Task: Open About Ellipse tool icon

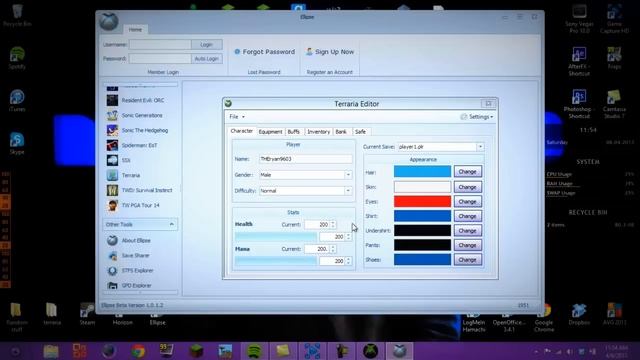Action: coord(112,240)
